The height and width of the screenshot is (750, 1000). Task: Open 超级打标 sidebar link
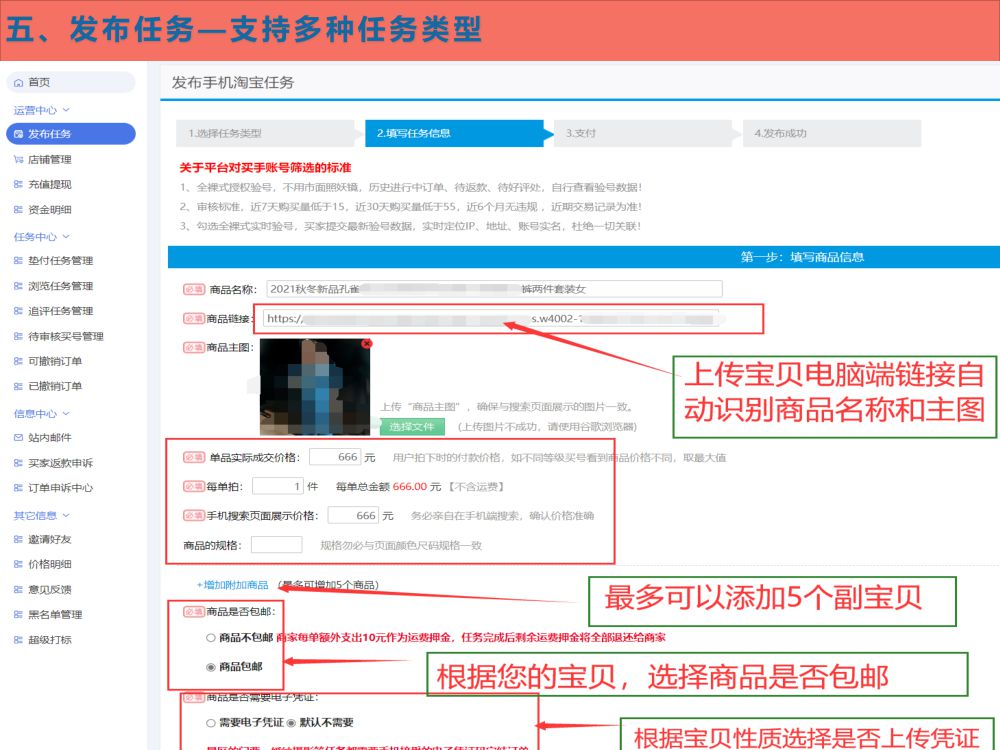(50, 640)
